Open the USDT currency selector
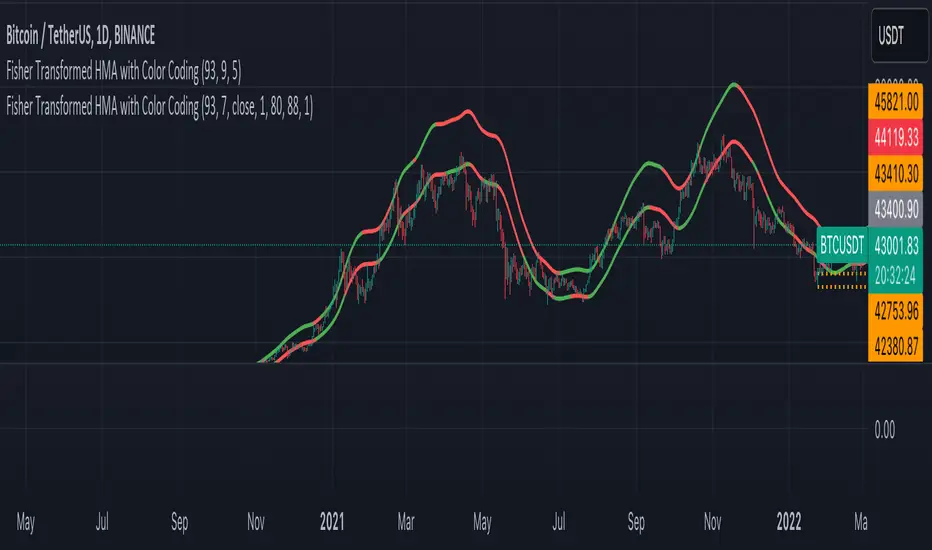Viewport: 932px width, 550px height. (x=899, y=36)
